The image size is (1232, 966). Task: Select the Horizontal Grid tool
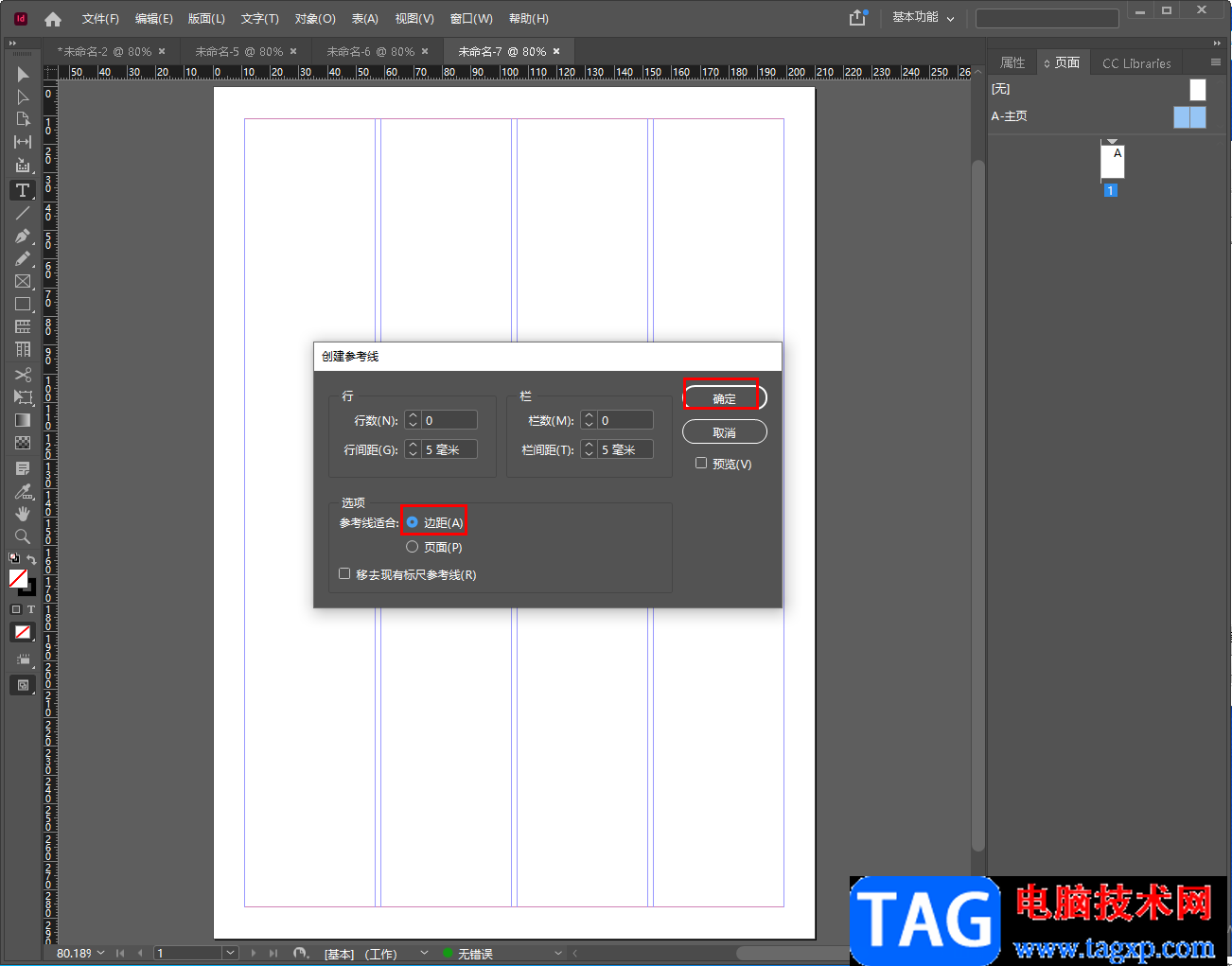coord(23,327)
